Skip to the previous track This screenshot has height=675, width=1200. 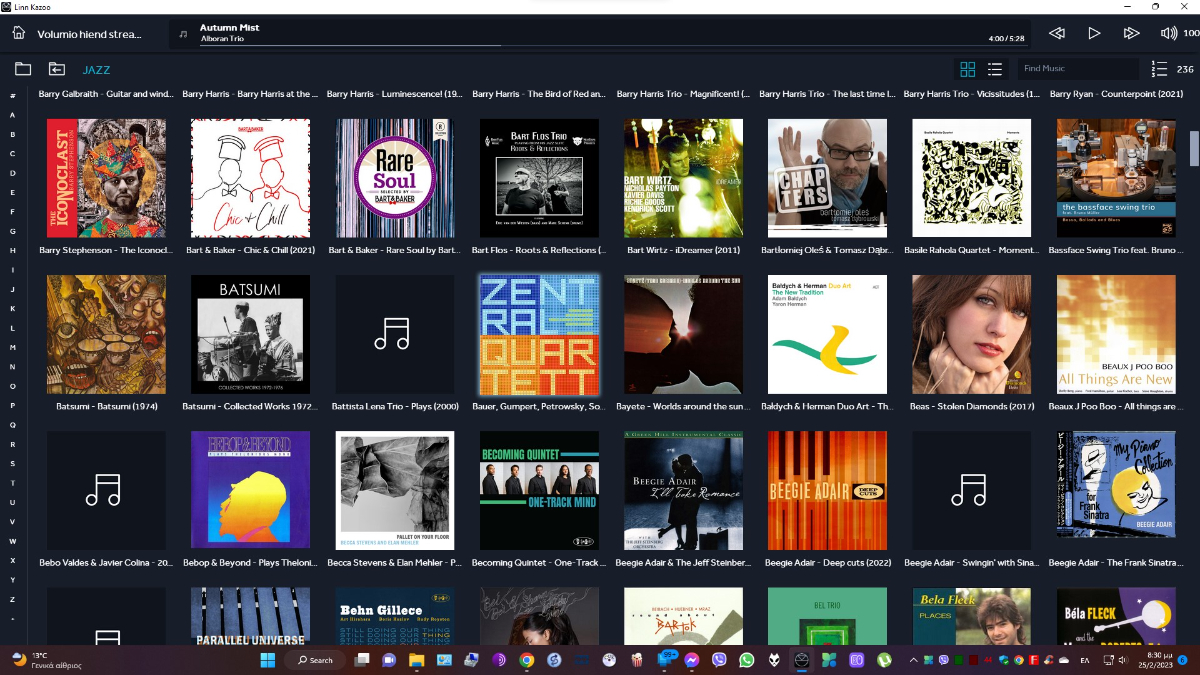[x=1056, y=33]
